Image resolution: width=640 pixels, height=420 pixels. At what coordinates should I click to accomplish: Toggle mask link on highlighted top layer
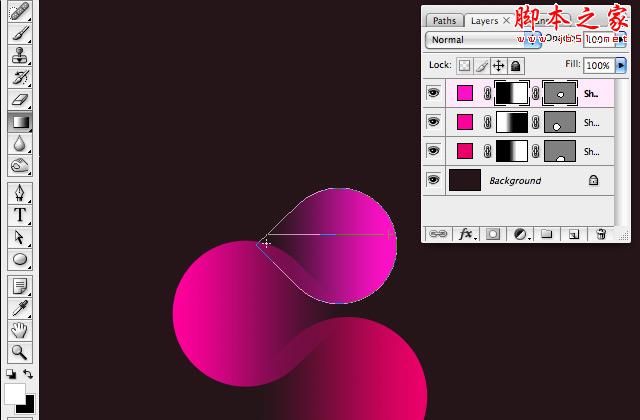(487, 93)
